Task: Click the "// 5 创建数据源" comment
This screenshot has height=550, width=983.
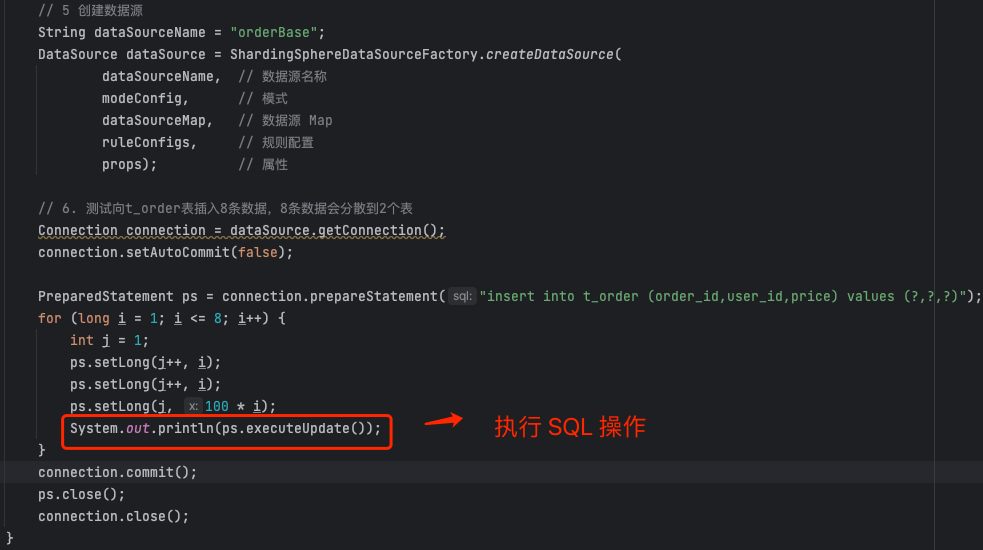Action: tap(87, 10)
